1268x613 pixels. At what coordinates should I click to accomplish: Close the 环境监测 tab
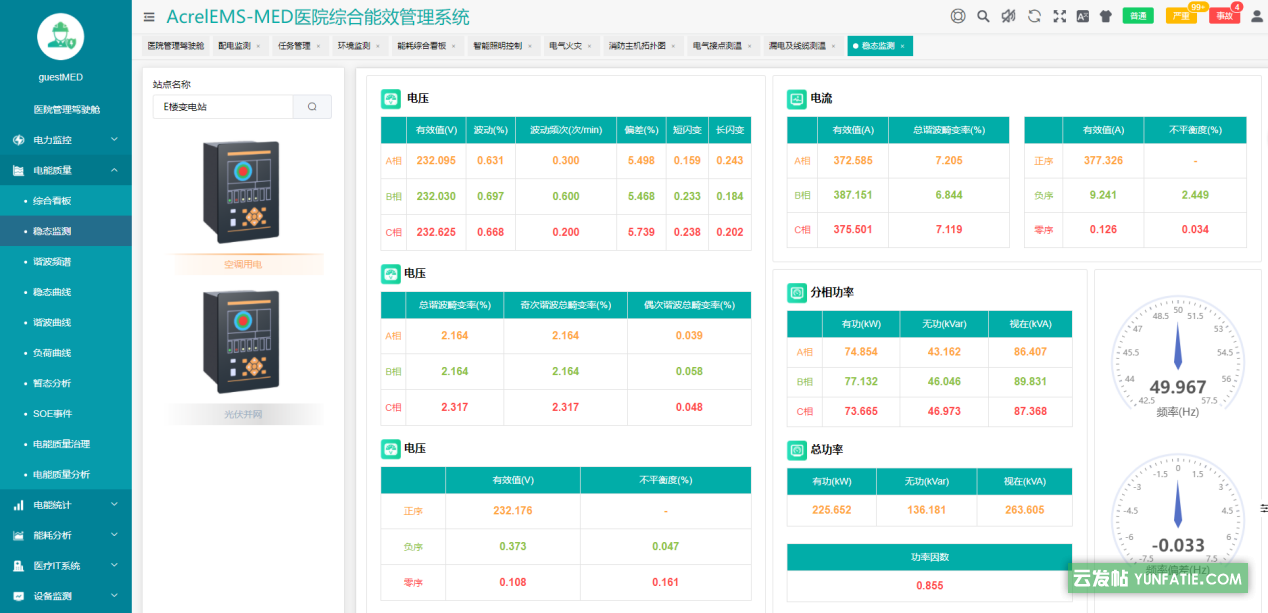pyautogui.click(x=378, y=46)
